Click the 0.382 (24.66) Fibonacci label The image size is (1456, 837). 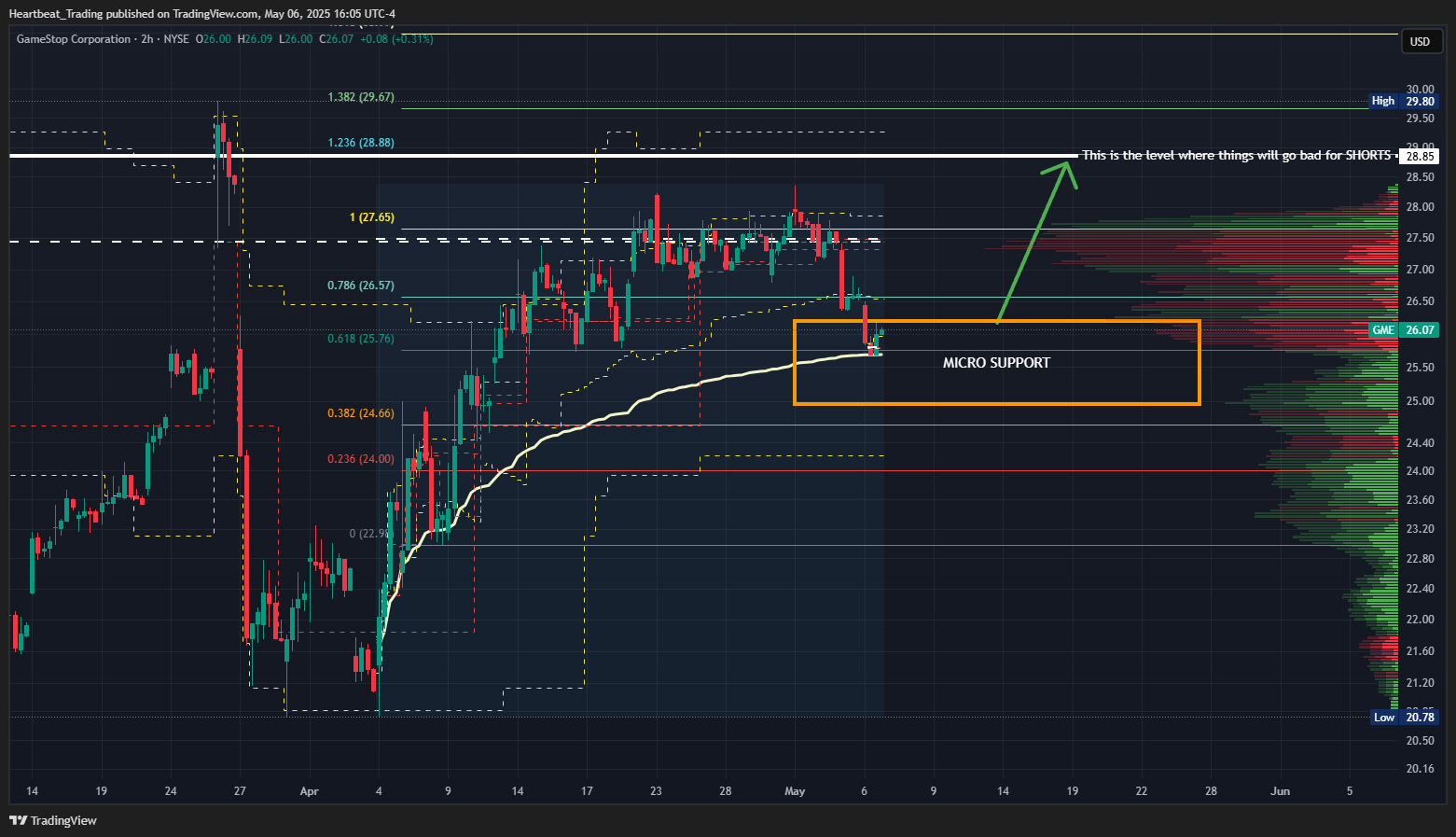[x=361, y=413]
